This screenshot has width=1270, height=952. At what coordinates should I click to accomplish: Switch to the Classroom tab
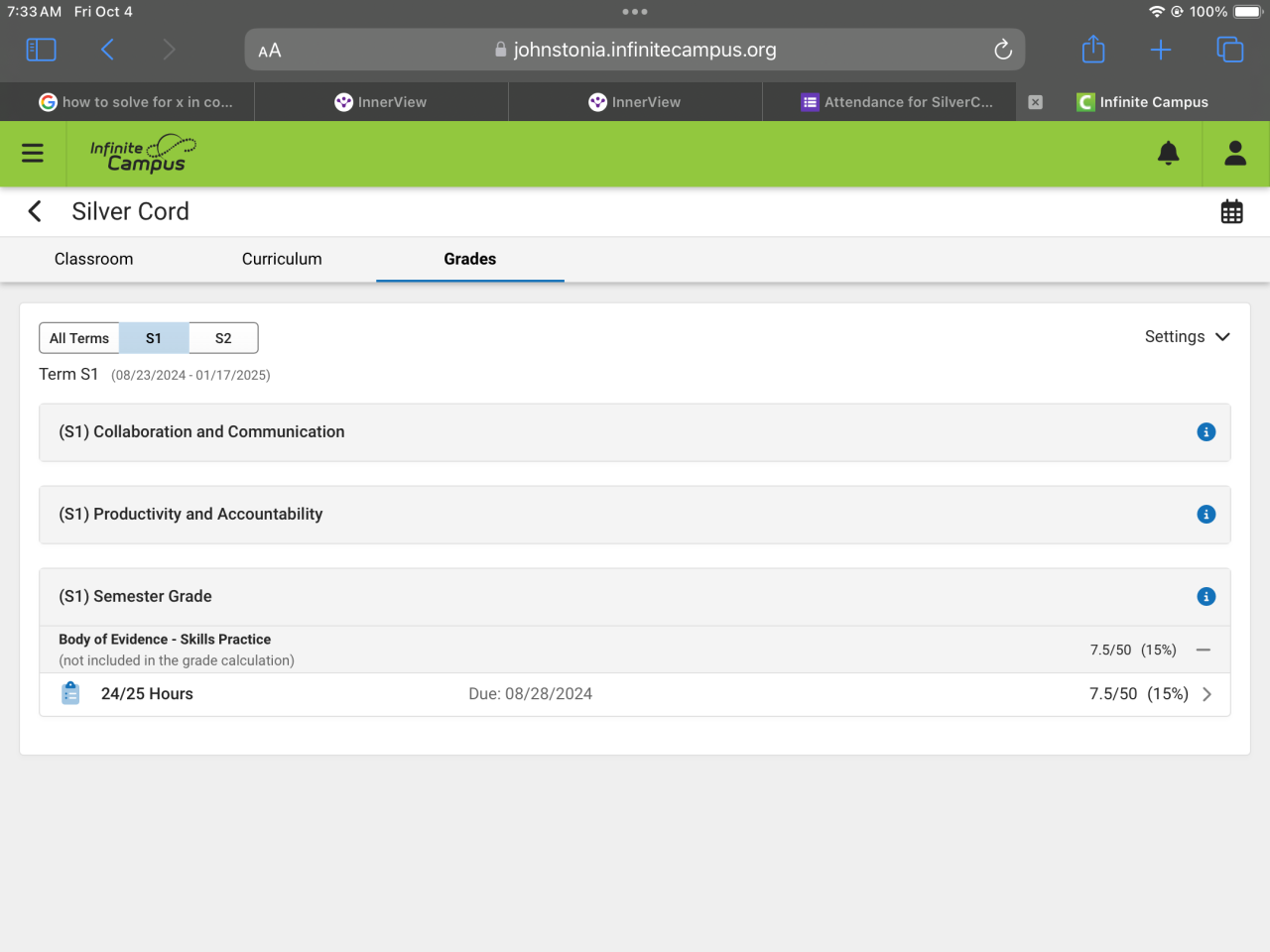[94, 259]
